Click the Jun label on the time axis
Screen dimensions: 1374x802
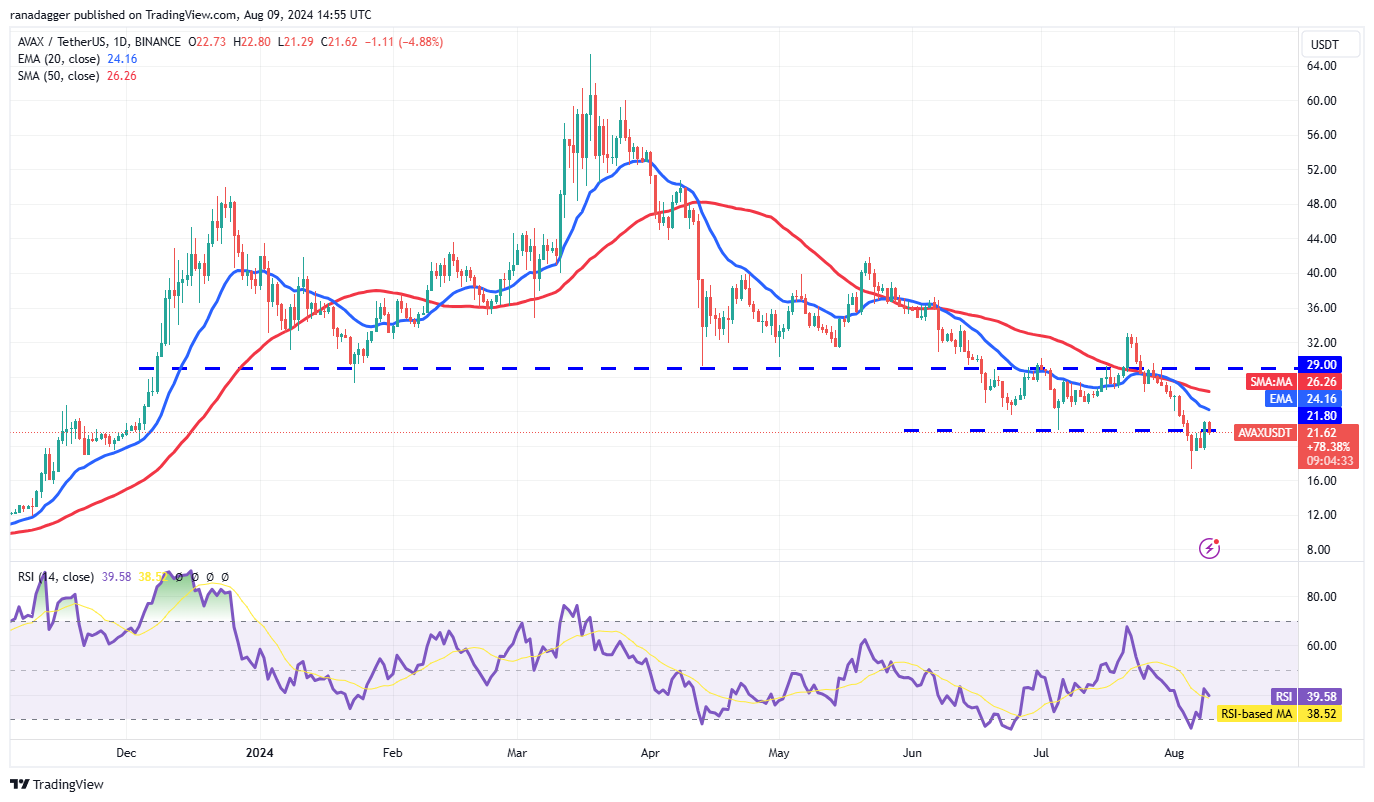(x=912, y=751)
